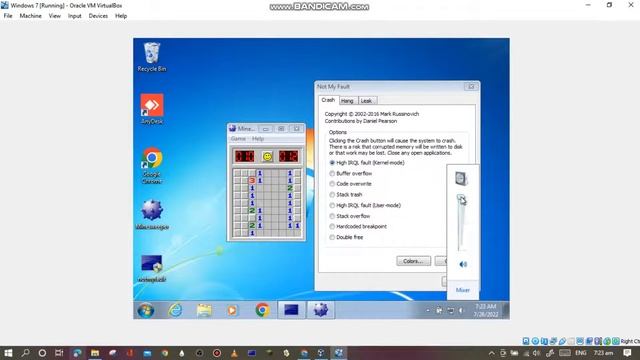Select the Stack trash option
Viewport: 640px width, 360px height.
(x=346, y=195)
